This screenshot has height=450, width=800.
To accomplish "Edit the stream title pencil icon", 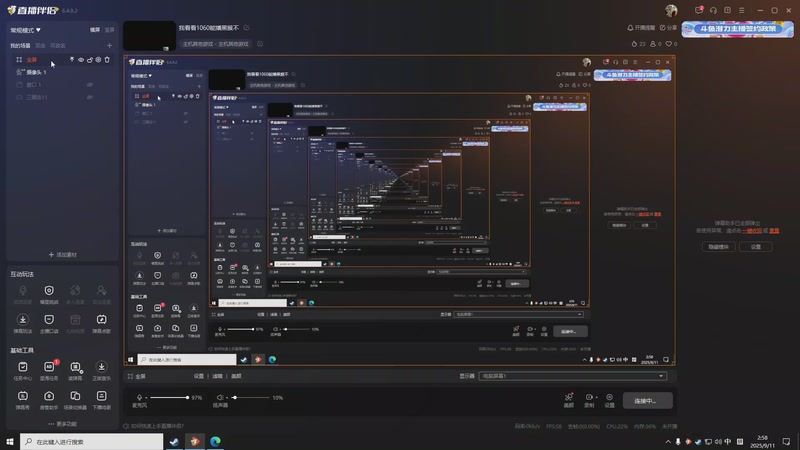I will tap(246, 28).
